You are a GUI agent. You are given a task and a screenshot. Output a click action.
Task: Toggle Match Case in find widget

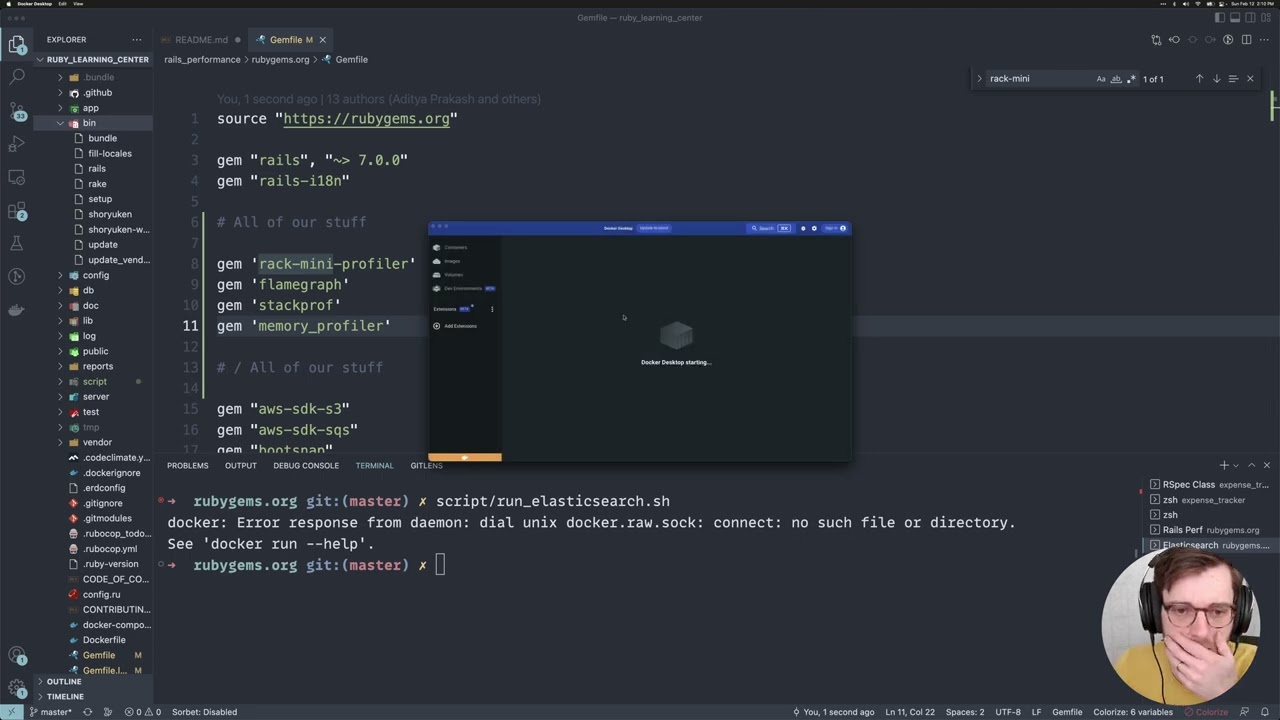coord(1101,79)
